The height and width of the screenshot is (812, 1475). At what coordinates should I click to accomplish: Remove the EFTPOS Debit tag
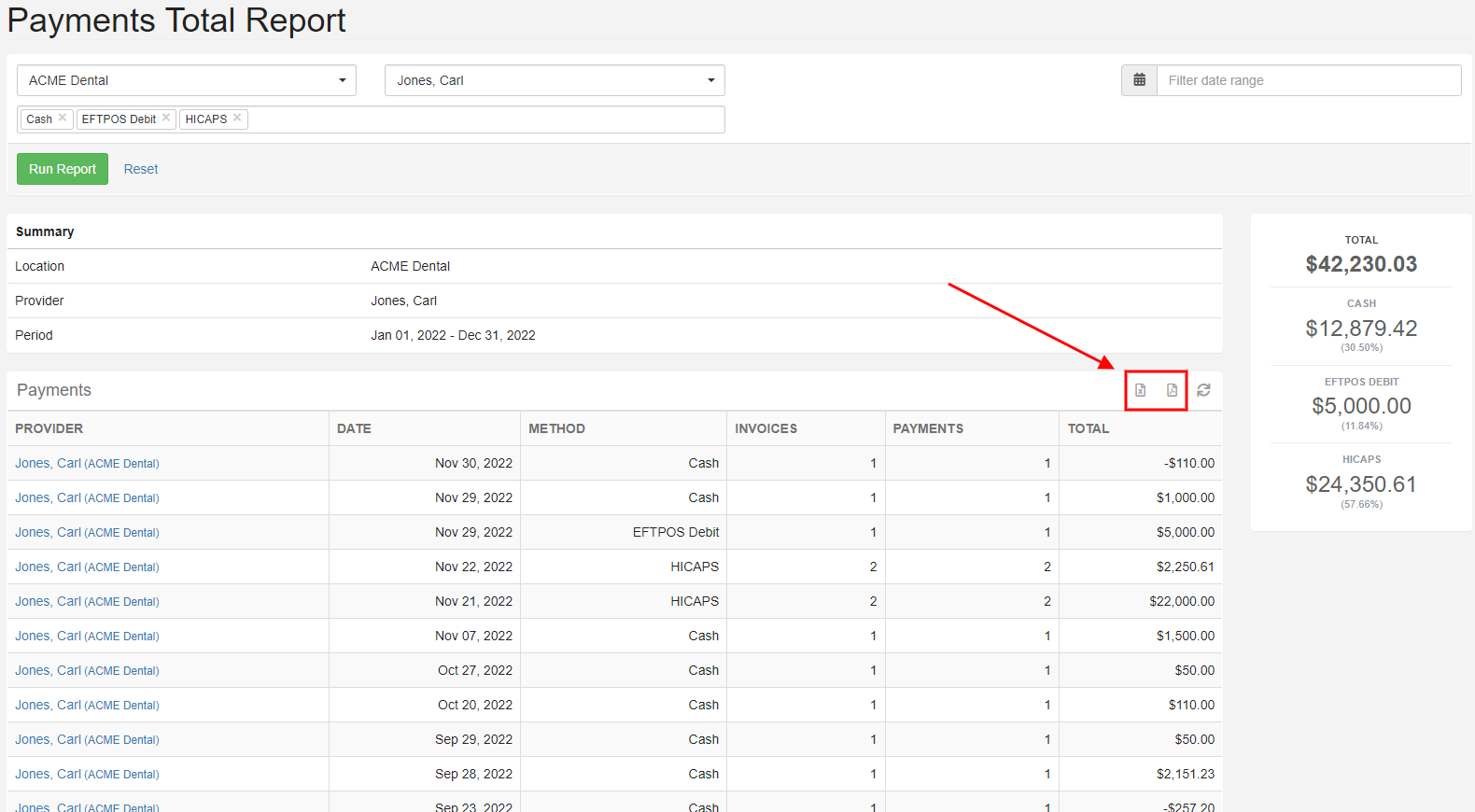[166, 118]
